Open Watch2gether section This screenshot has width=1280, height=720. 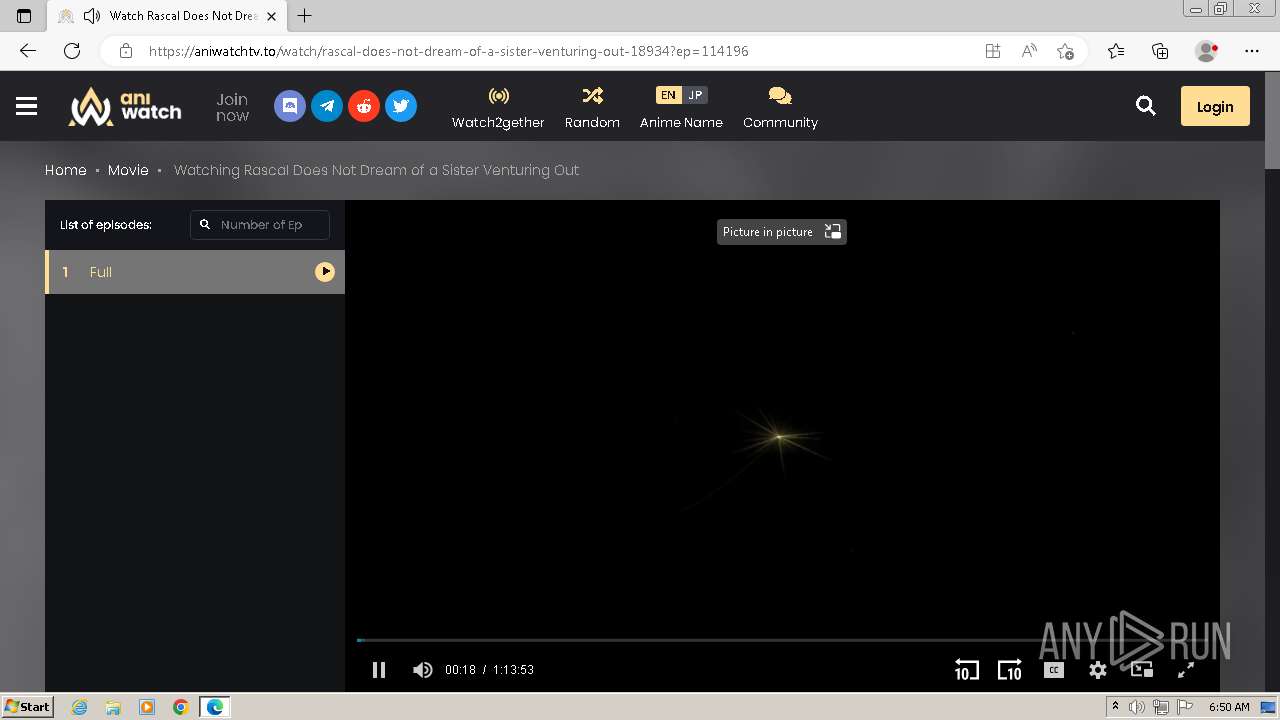point(498,107)
